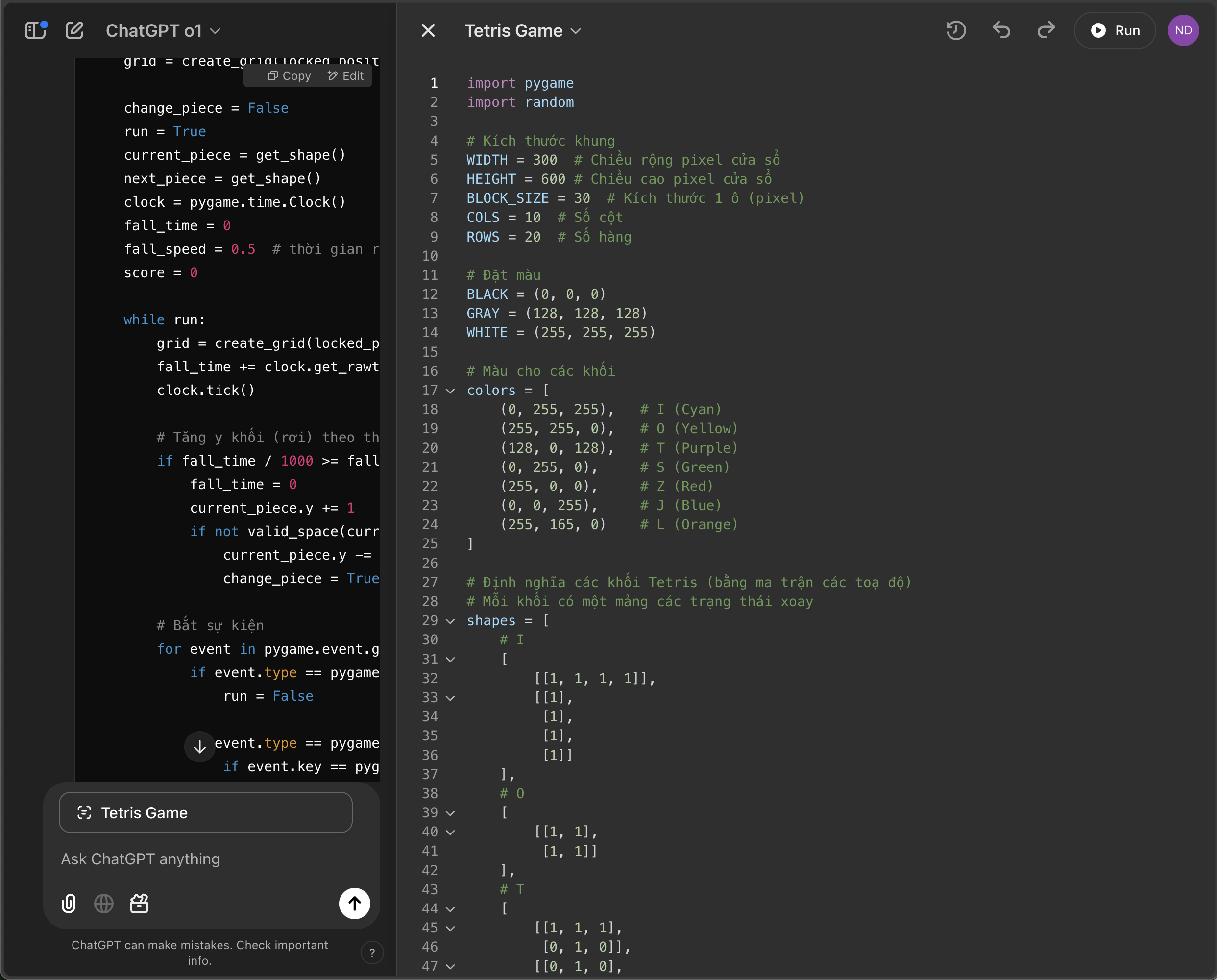Collapse the fold at line 33
The image size is (1217, 980).
pos(450,698)
